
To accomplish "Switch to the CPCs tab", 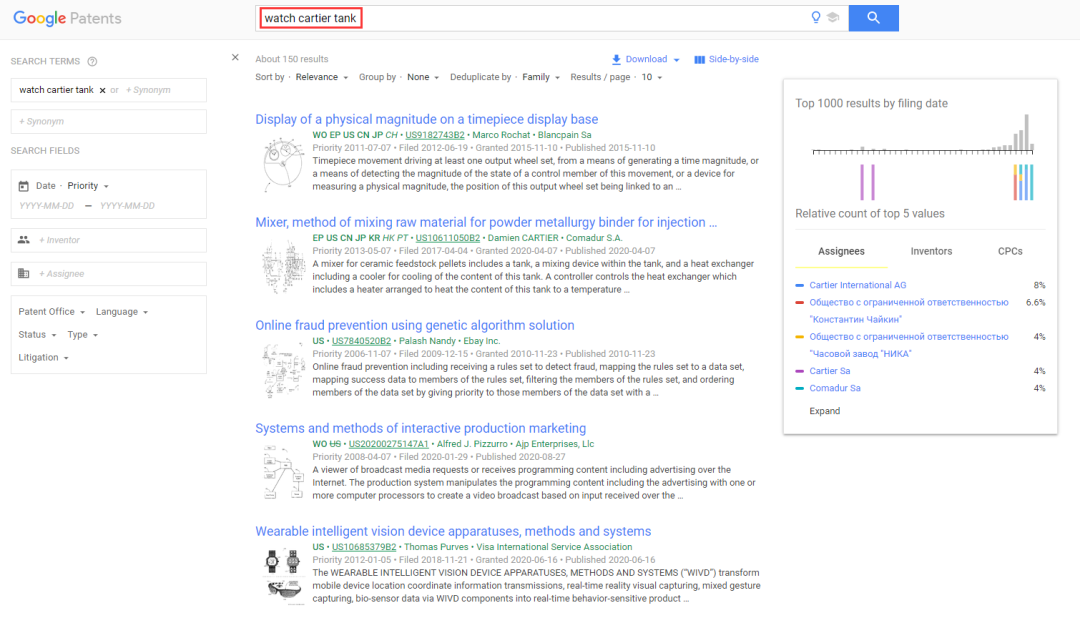I will 1010,251.
